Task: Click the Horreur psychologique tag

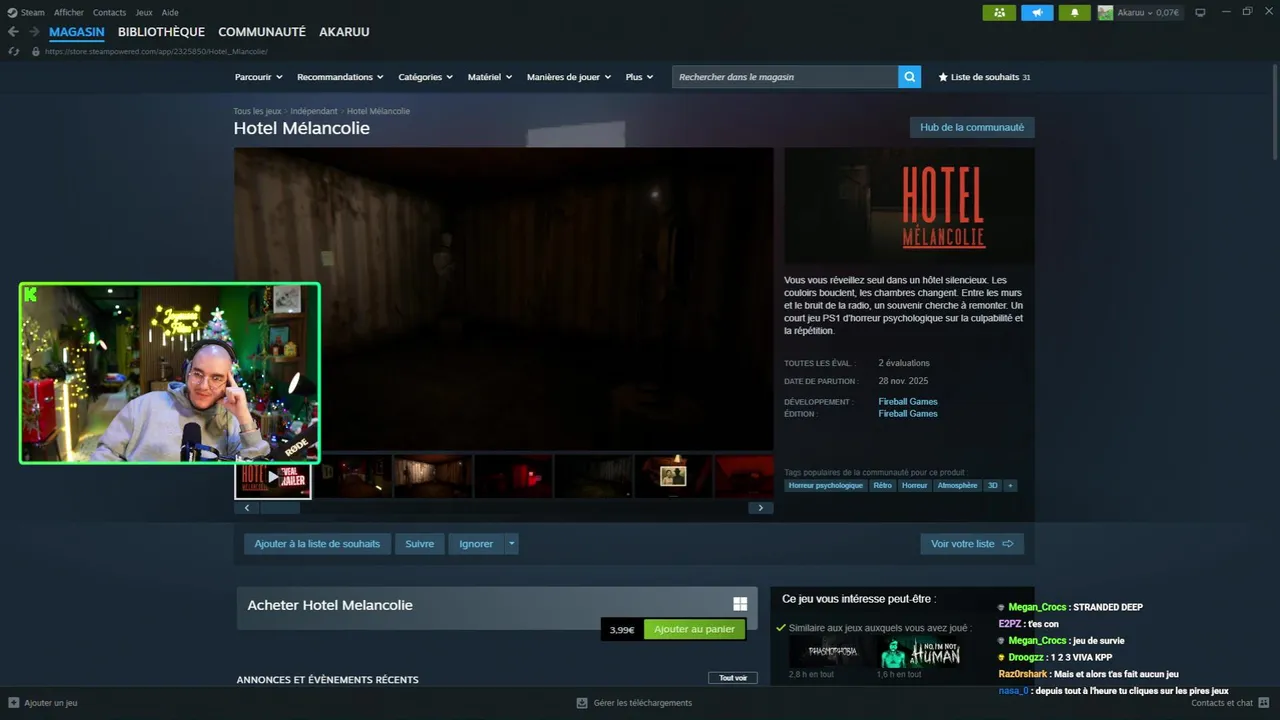Action: point(825,485)
